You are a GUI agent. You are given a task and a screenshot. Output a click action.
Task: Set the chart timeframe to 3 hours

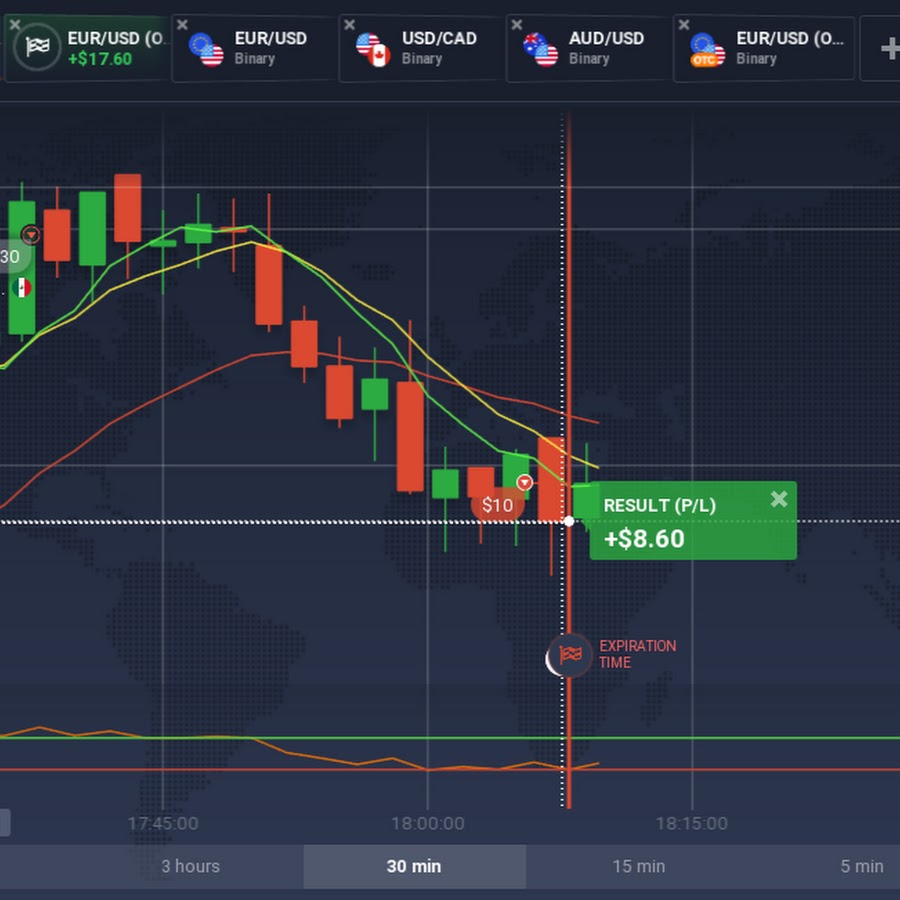190,866
